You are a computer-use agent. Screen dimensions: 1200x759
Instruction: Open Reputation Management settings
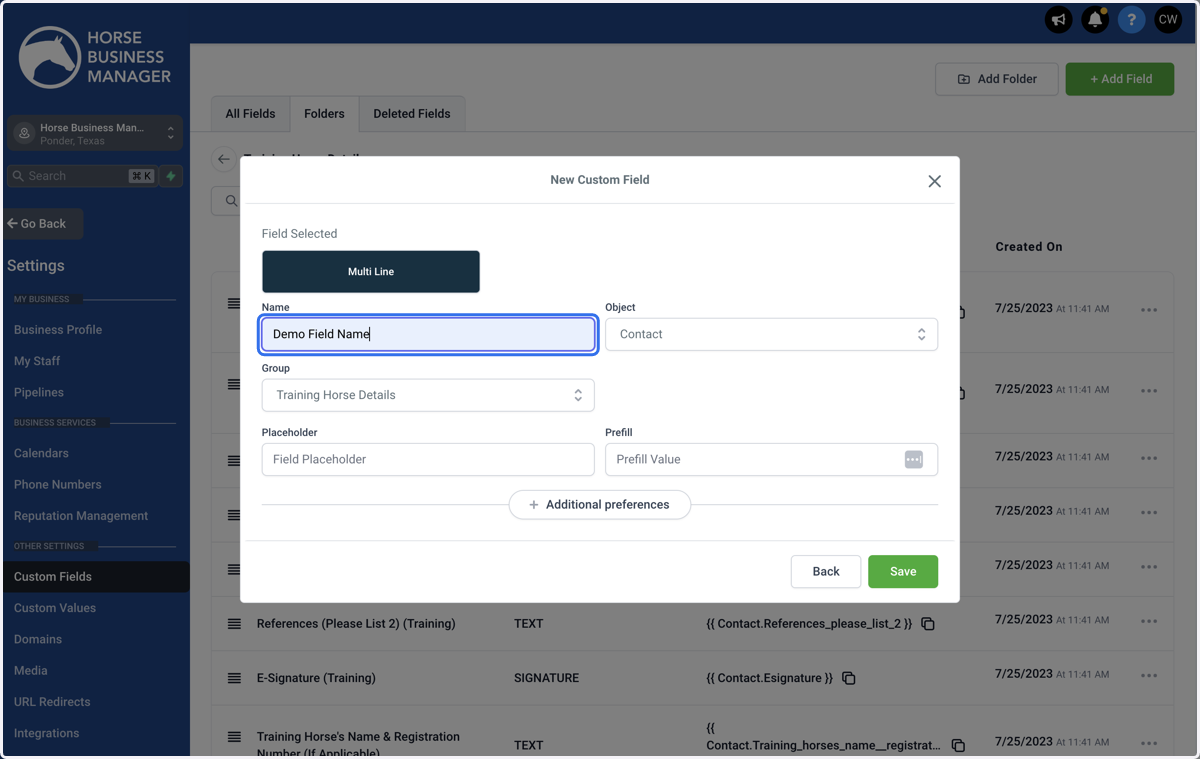tap(81, 516)
